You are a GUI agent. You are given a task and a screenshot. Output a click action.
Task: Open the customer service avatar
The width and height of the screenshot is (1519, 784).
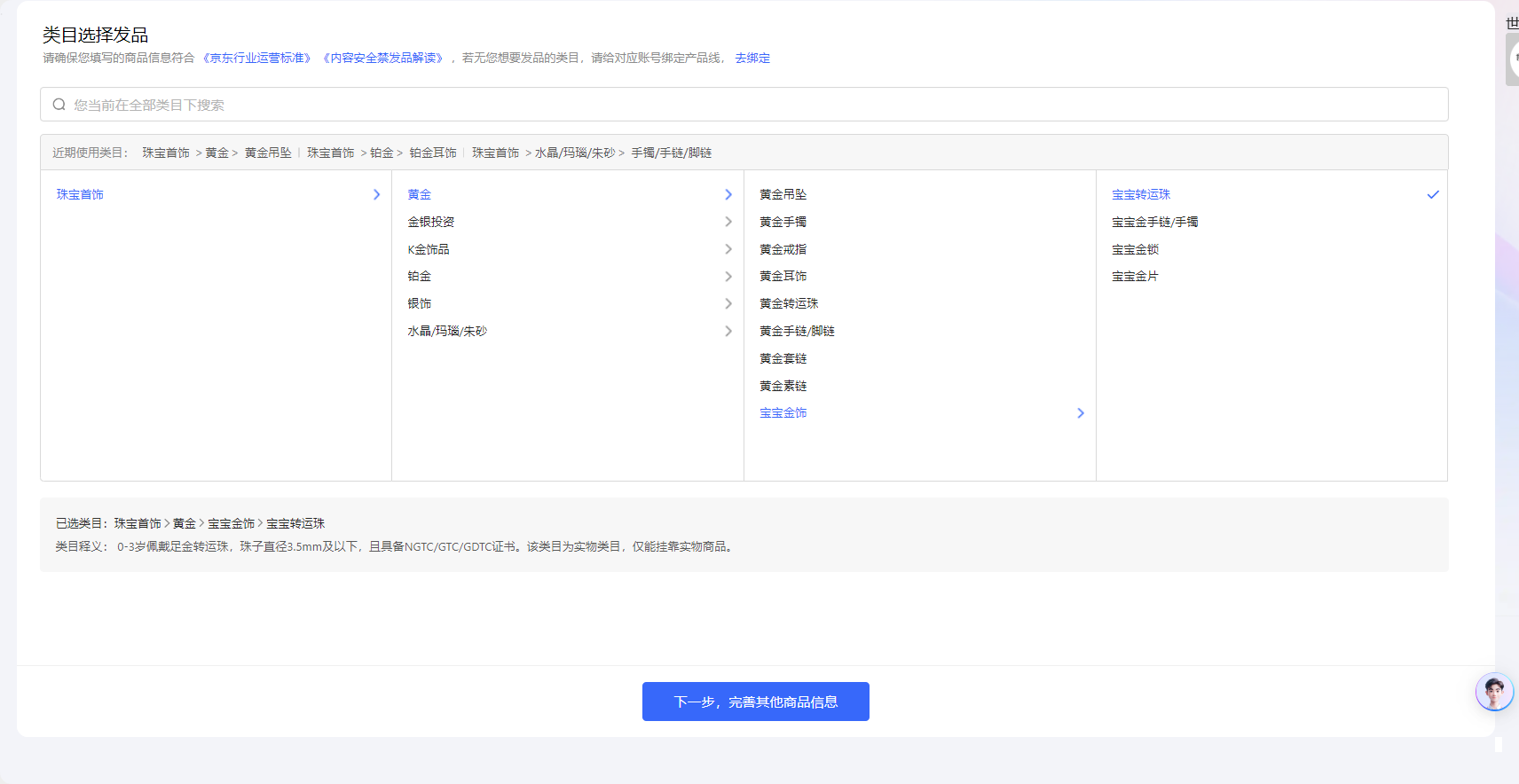point(1494,692)
